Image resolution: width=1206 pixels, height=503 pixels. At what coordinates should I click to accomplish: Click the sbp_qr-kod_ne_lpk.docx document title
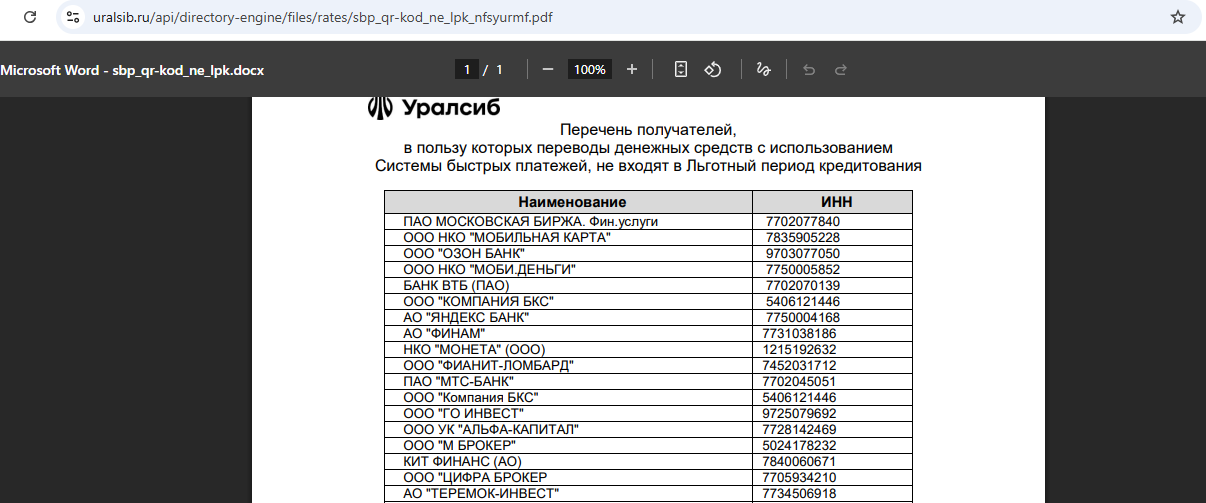[132, 70]
